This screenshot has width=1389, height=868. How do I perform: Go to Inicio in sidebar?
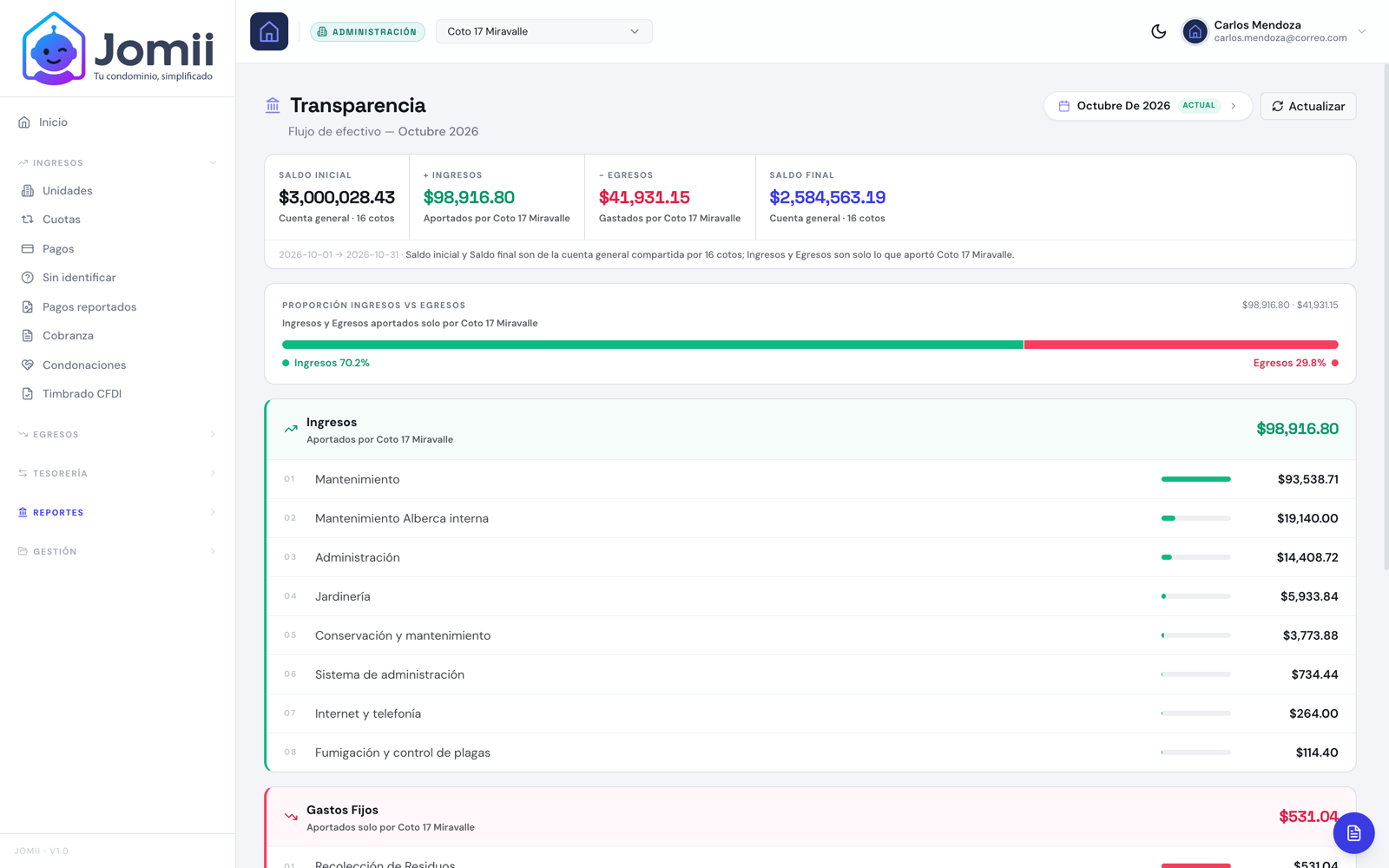point(117,122)
